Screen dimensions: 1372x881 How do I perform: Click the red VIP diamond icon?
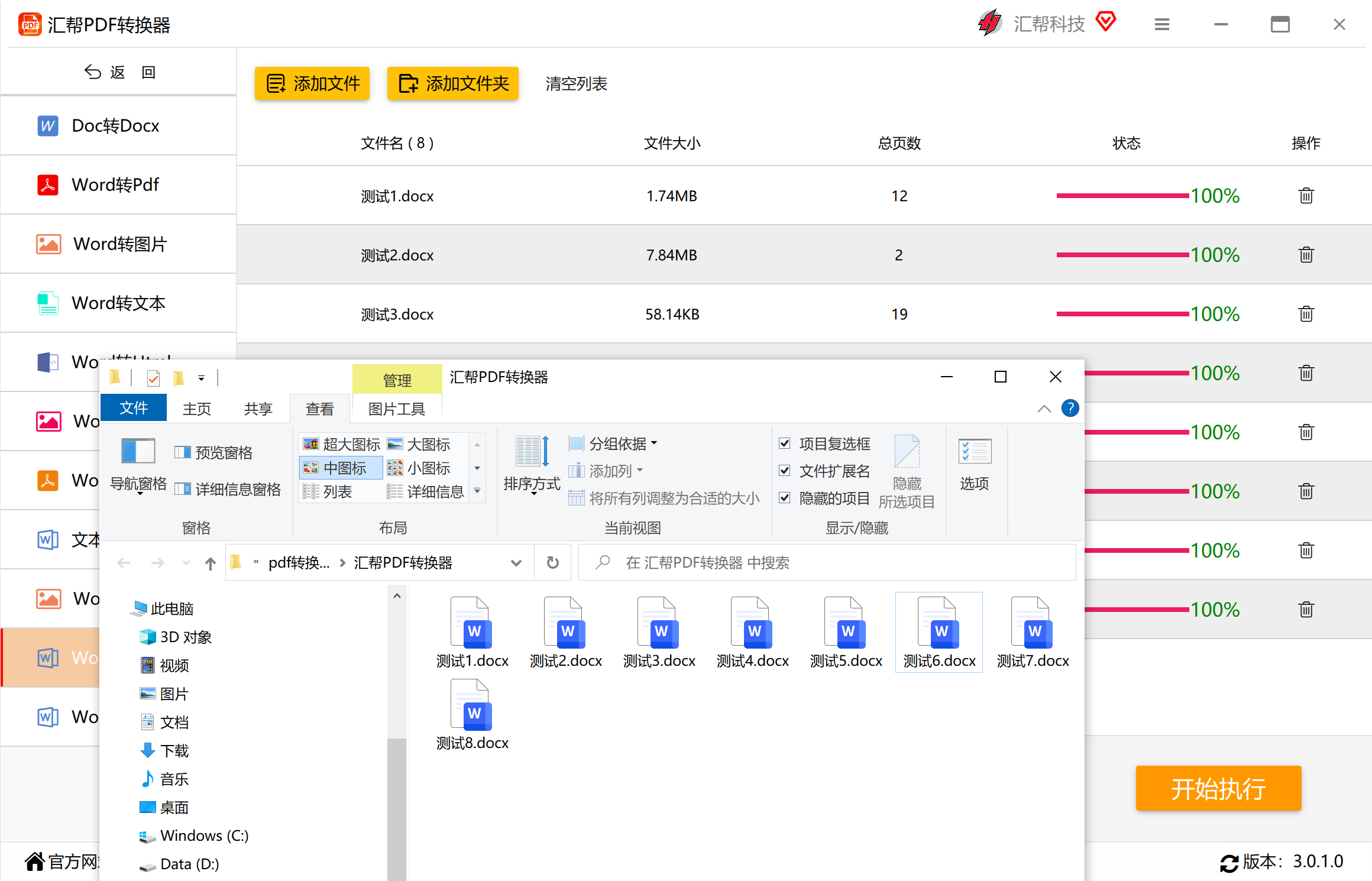coord(1105,22)
